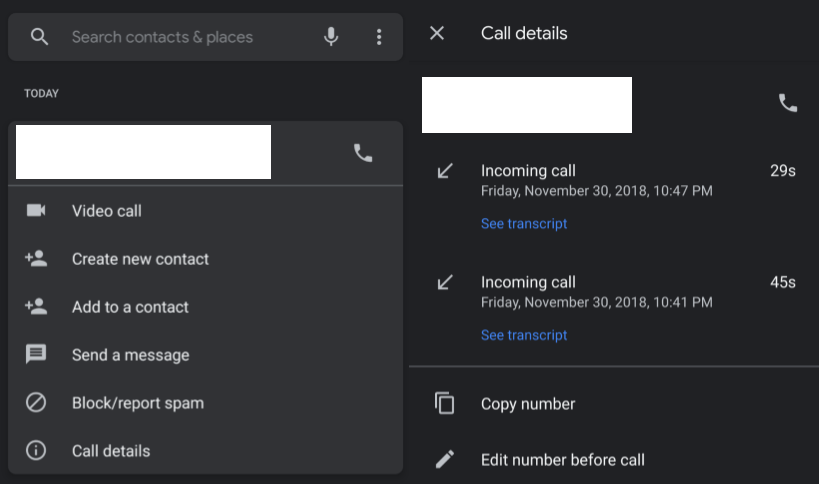Click the Block/report spam icon
The height and width of the screenshot is (484, 819).
click(x=36, y=403)
